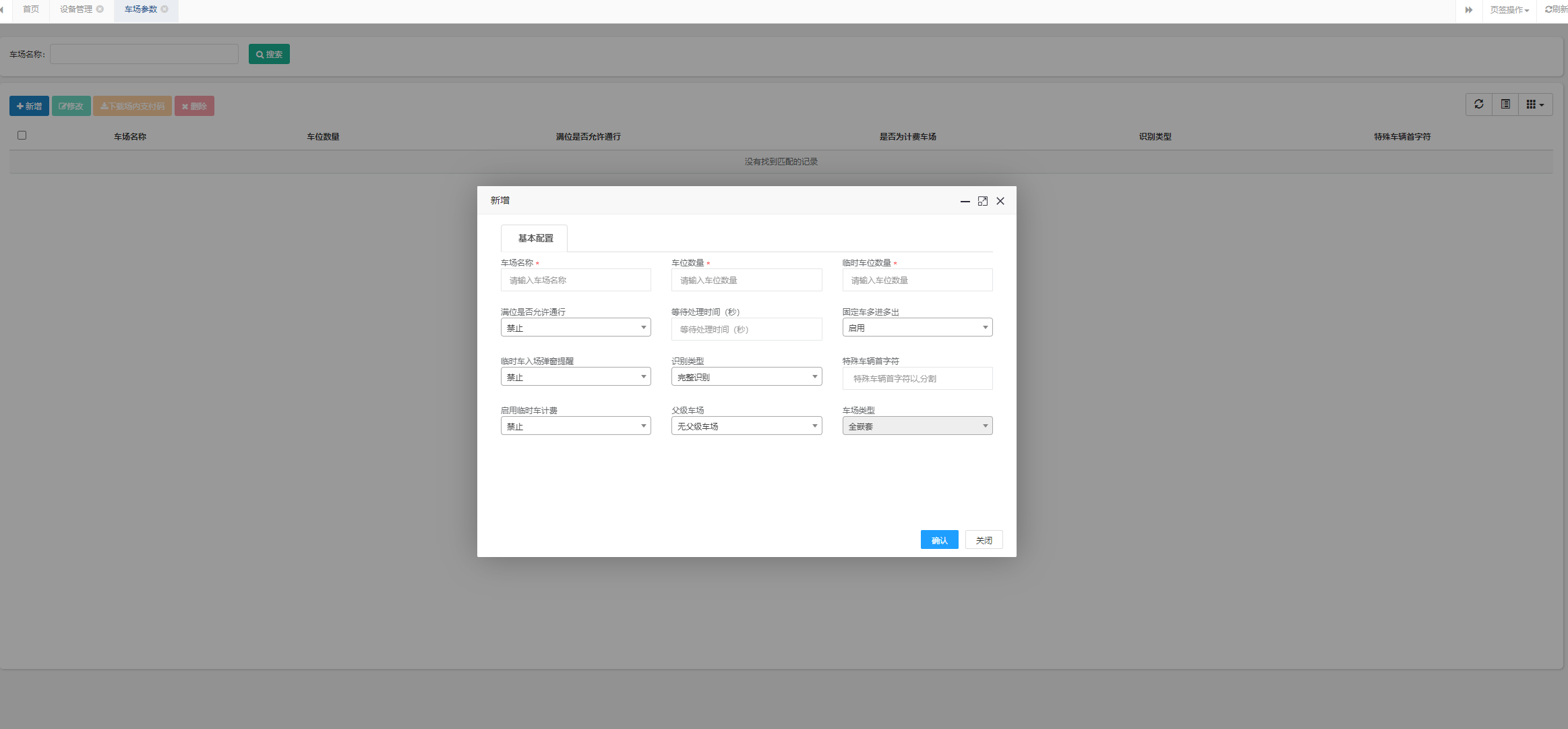Image resolution: width=1568 pixels, height=729 pixels.
Task: Open the 父级车场 dropdown
Action: click(746, 426)
